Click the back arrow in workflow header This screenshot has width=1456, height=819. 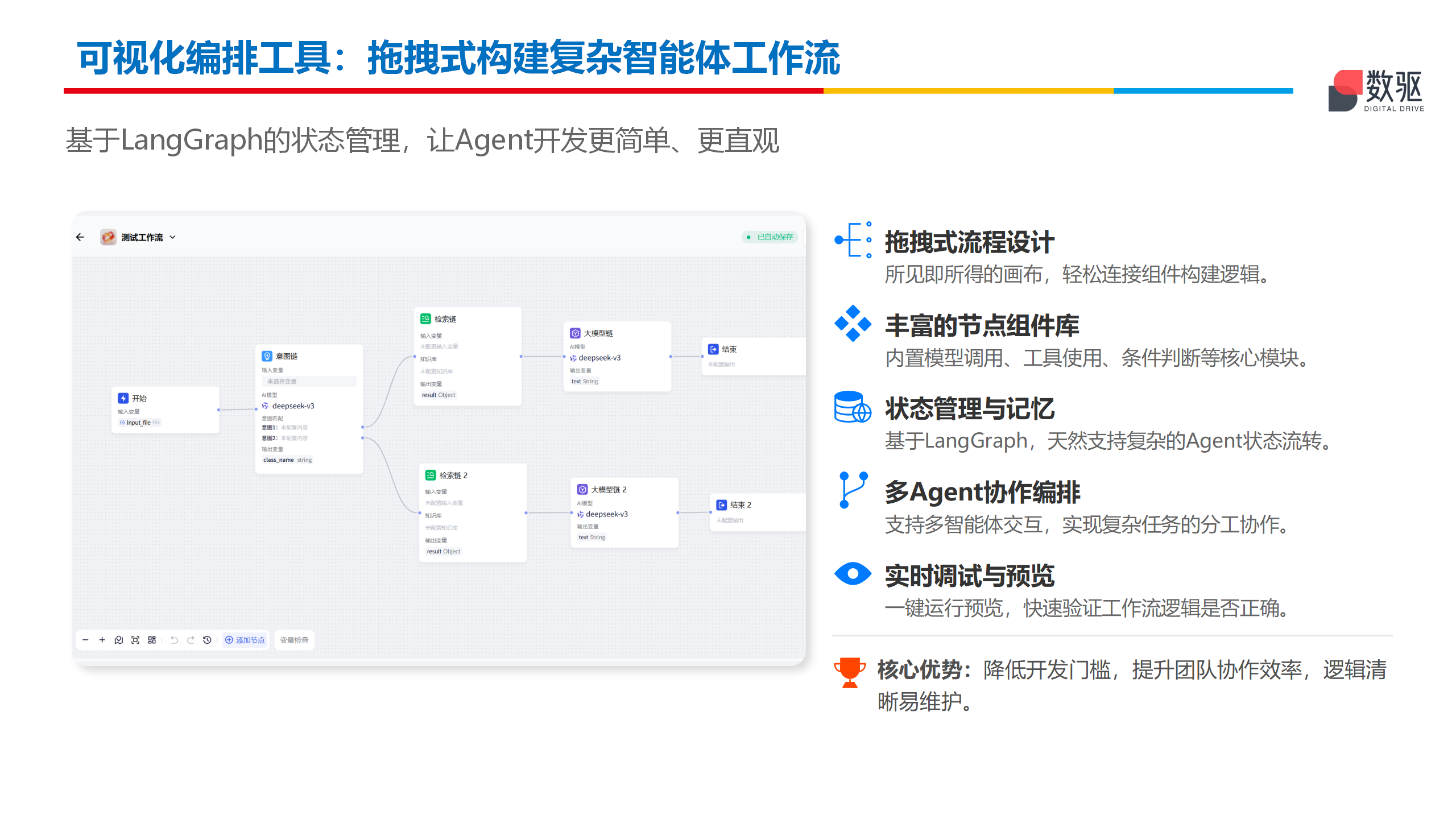80,237
